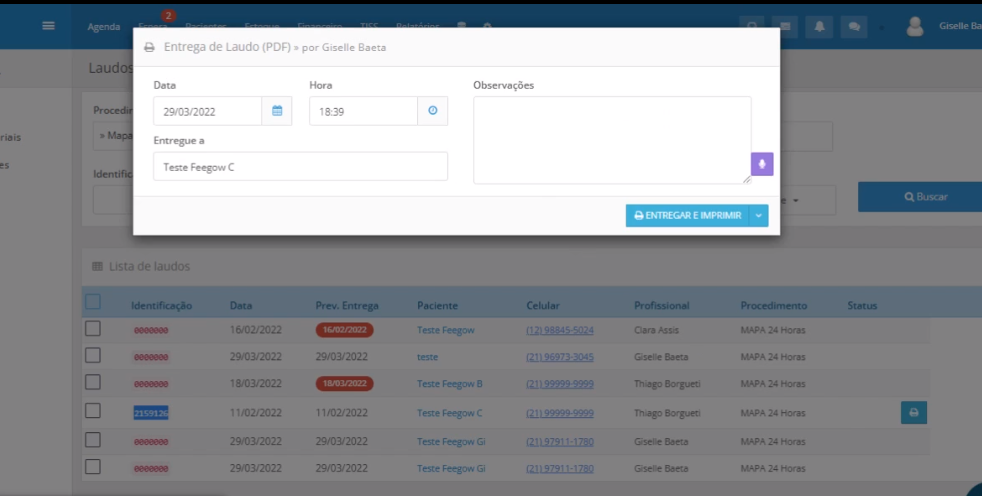The image size is (982, 496).
Task: Click the Hora field showing 18:39
Action: click(363, 111)
